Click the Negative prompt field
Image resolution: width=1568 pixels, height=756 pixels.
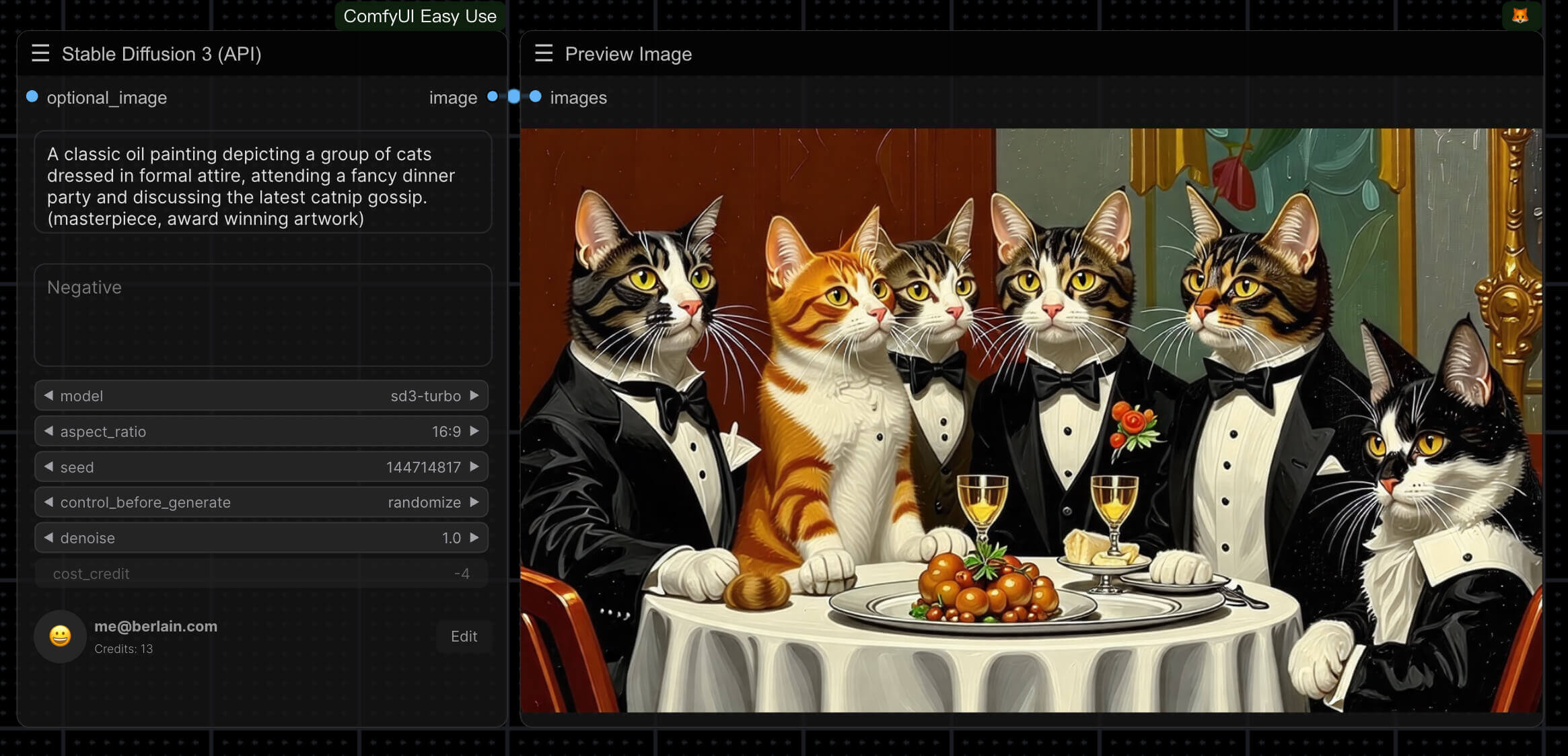click(262, 315)
